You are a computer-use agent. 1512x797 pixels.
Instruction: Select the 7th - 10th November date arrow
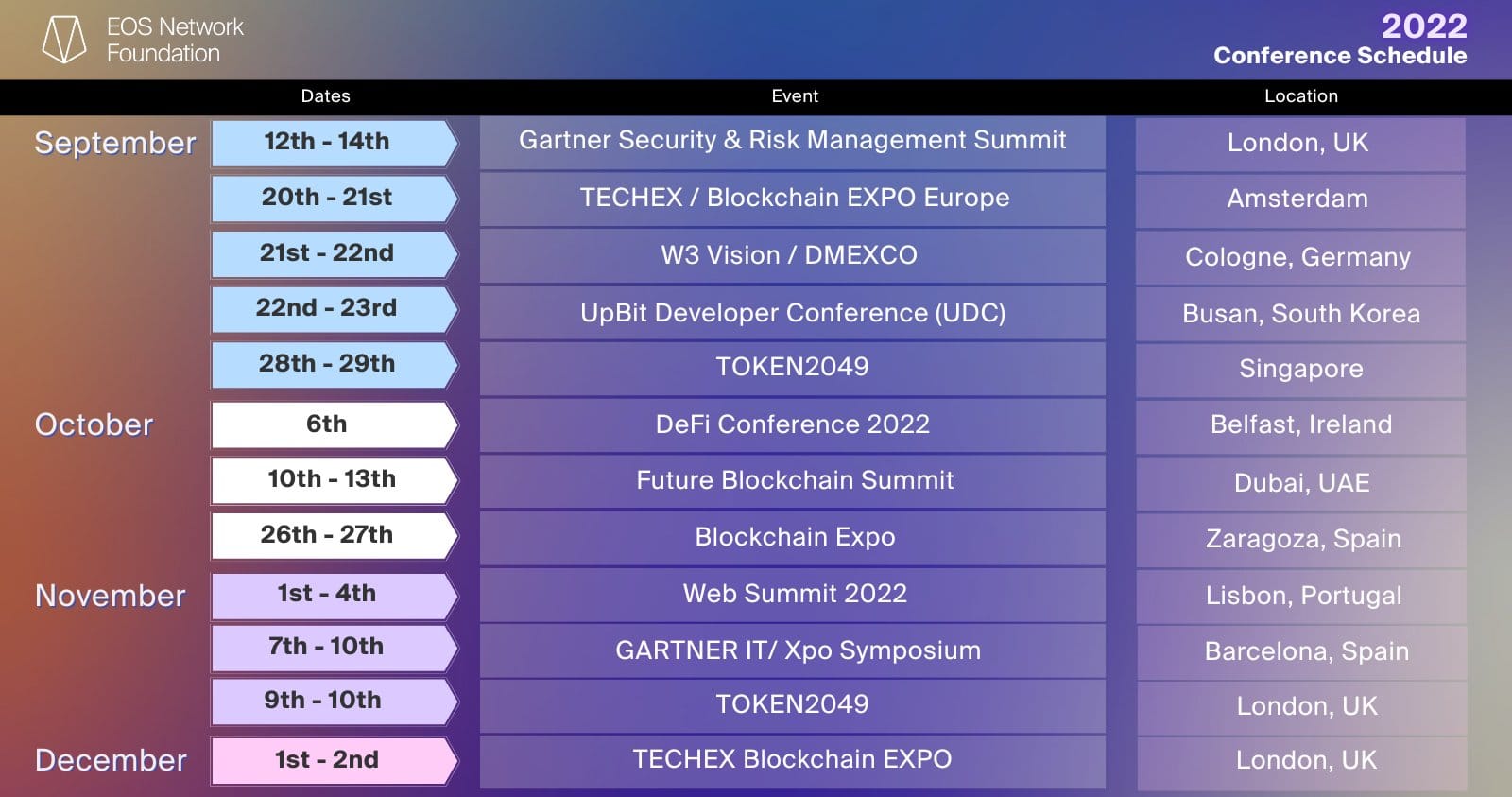click(335, 648)
